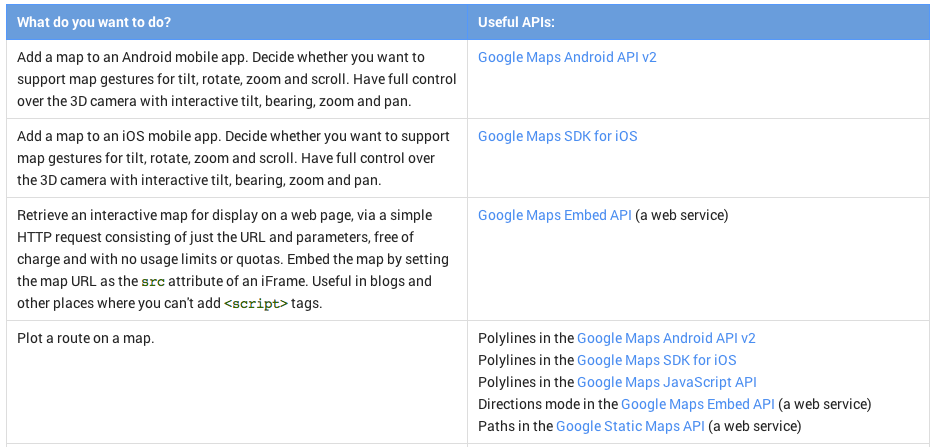Screen dimensions: 935x447
Task: Click the green 'src' code text
Action: (153, 281)
